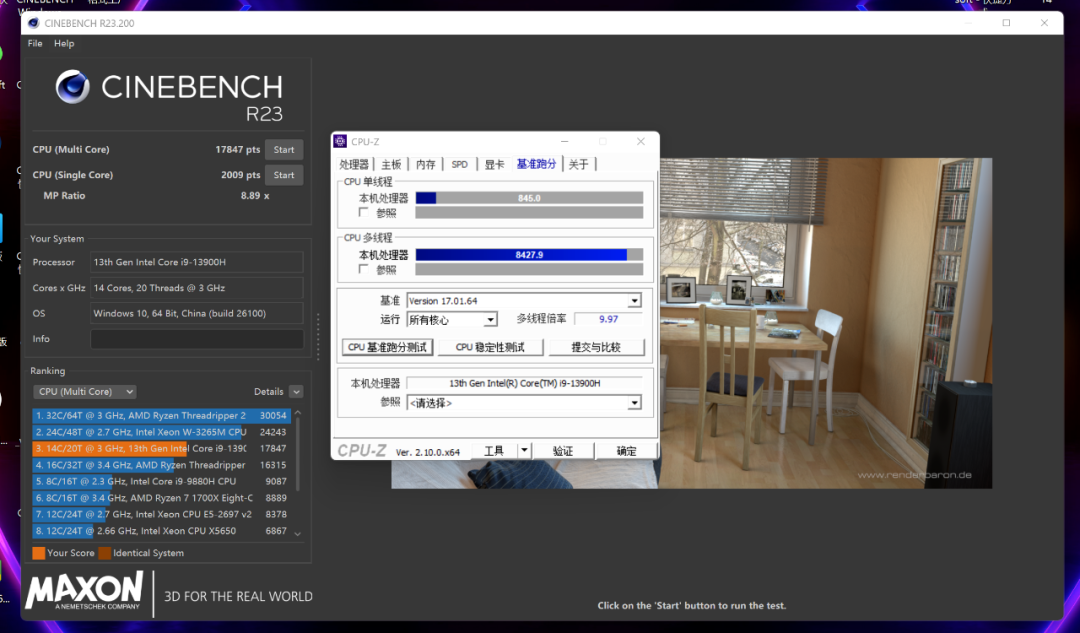Open the Help menu in Cinebench
This screenshot has width=1080, height=633.
[64, 43]
